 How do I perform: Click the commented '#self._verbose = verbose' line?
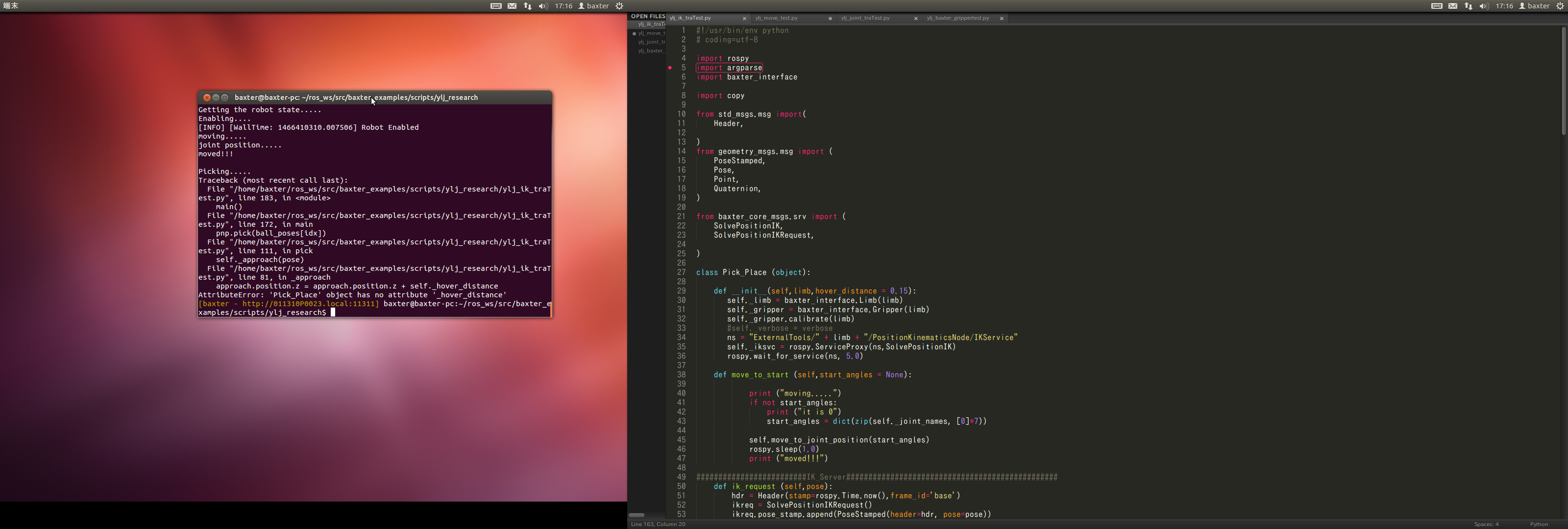[x=780, y=328]
